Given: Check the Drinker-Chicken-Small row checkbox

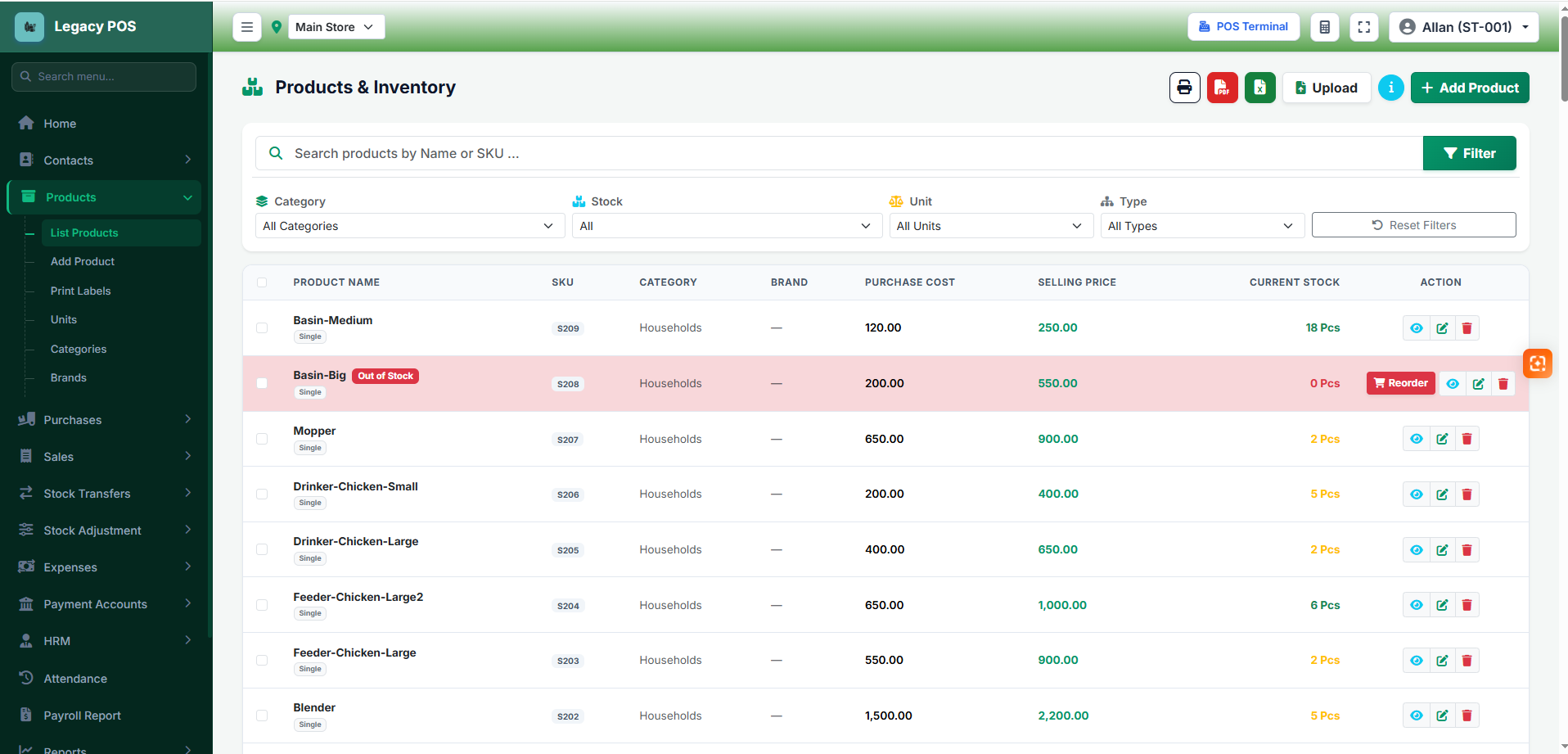Looking at the screenshot, I should (262, 494).
